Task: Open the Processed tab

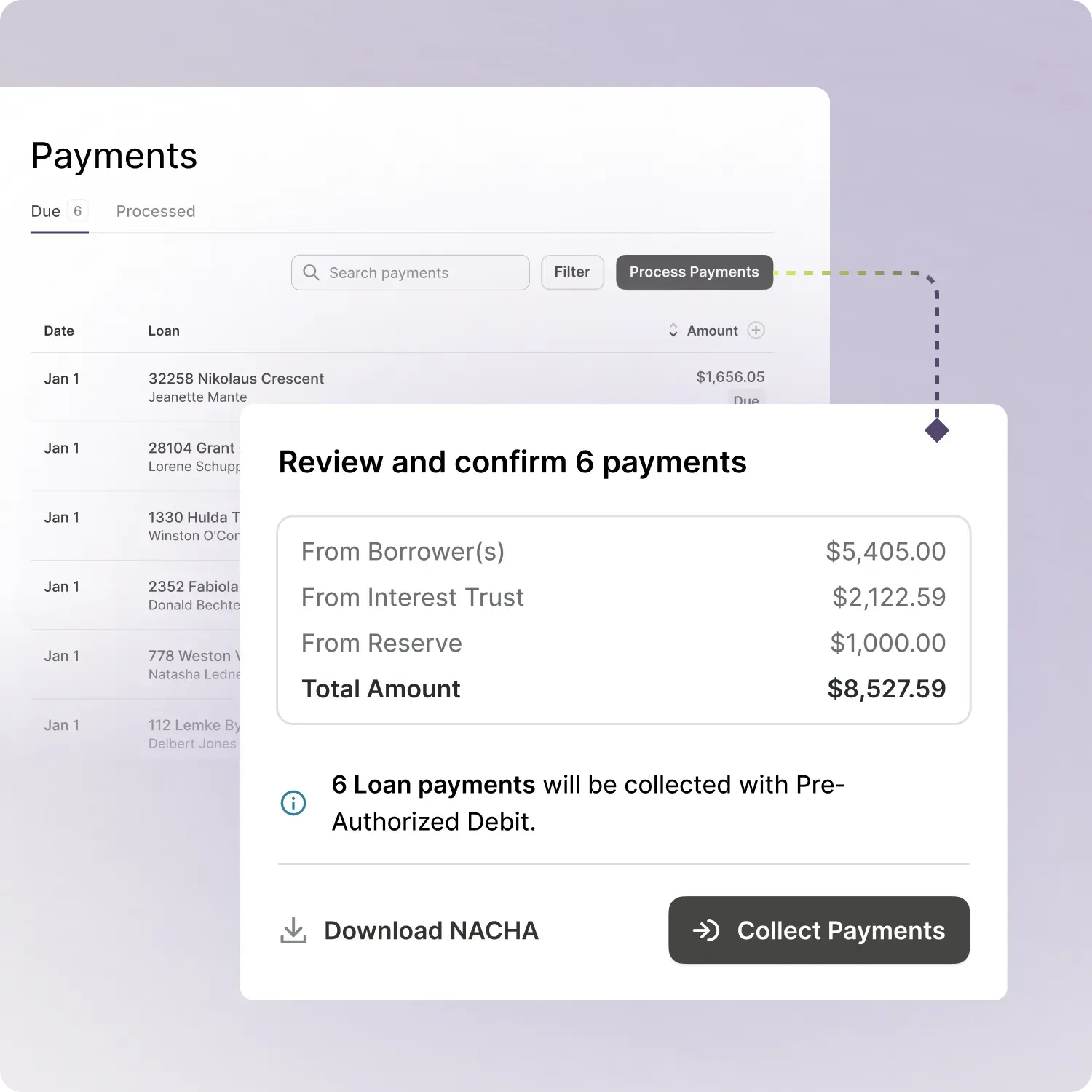Action: point(156,211)
